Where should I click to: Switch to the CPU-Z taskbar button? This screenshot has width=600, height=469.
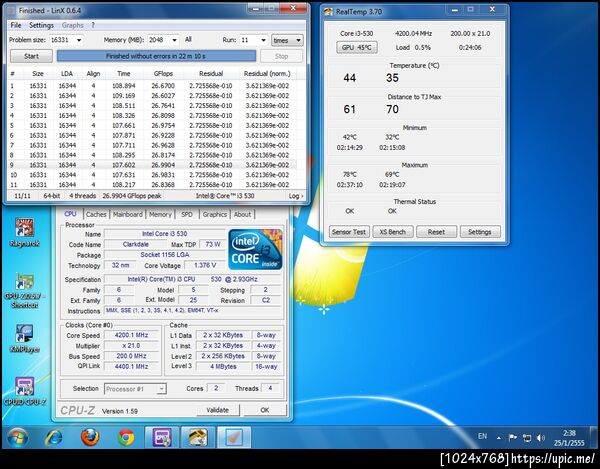point(162,437)
